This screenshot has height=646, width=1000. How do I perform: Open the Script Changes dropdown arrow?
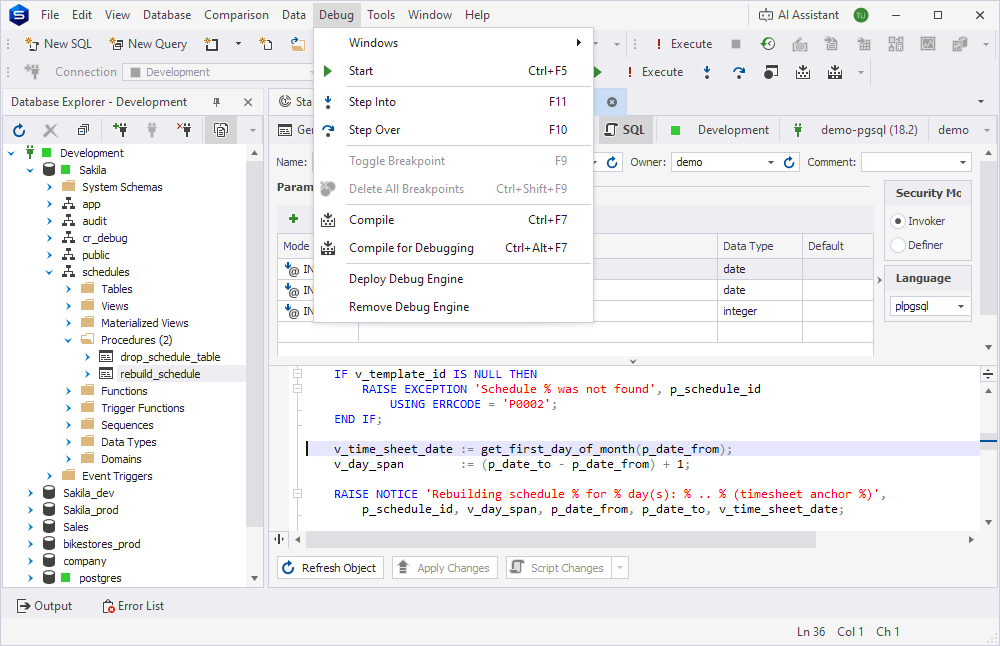point(620,568)
